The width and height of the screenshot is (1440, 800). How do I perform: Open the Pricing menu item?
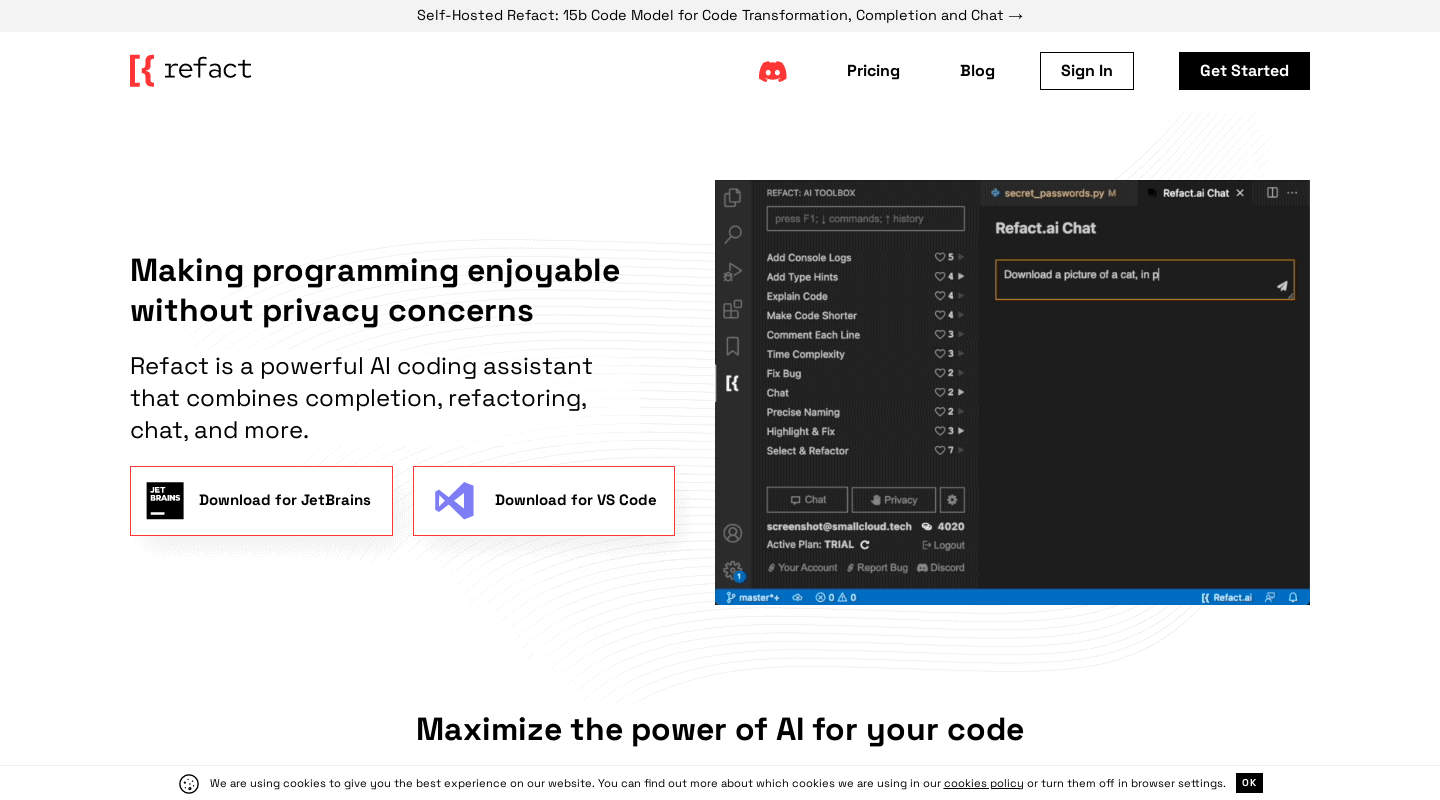tap(873, 71)
